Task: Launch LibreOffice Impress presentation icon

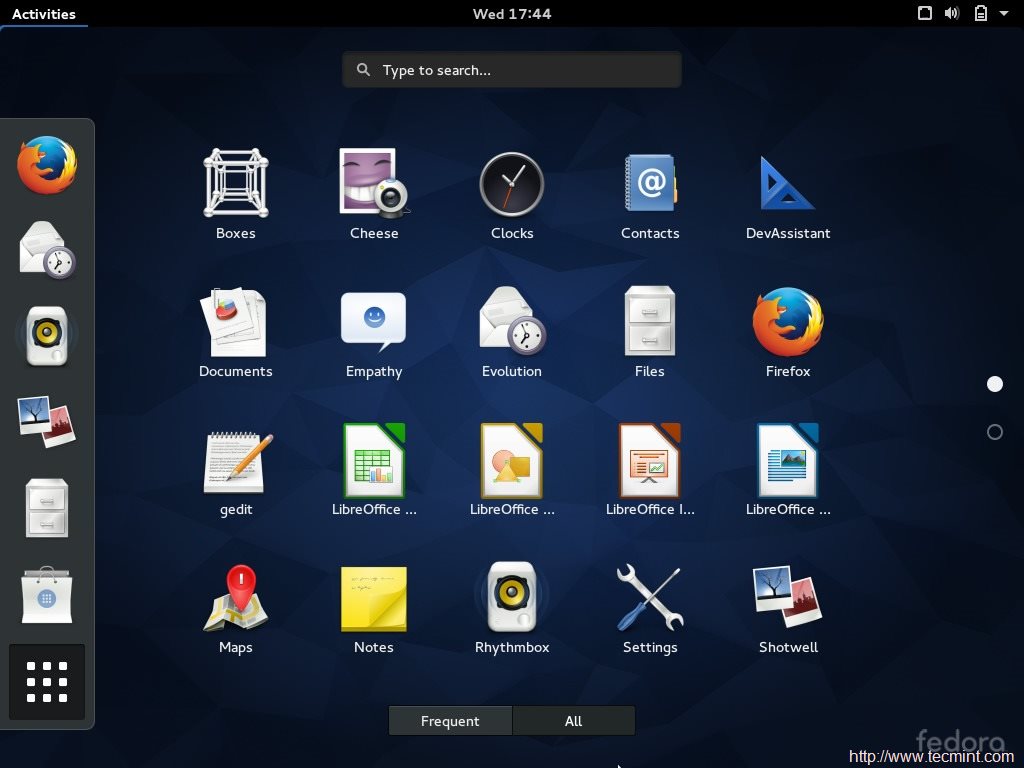Action: 650,460
